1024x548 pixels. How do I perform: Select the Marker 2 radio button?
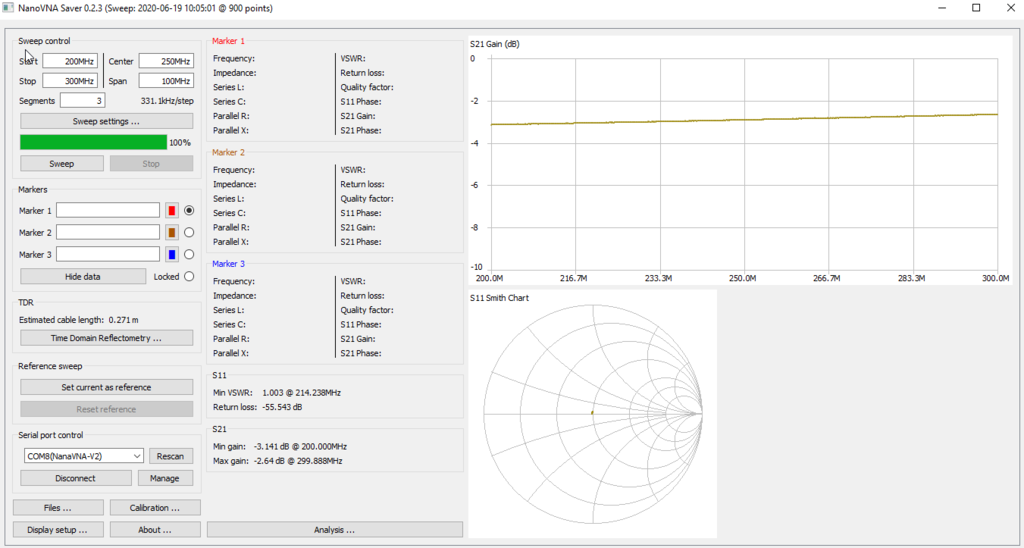189,232
